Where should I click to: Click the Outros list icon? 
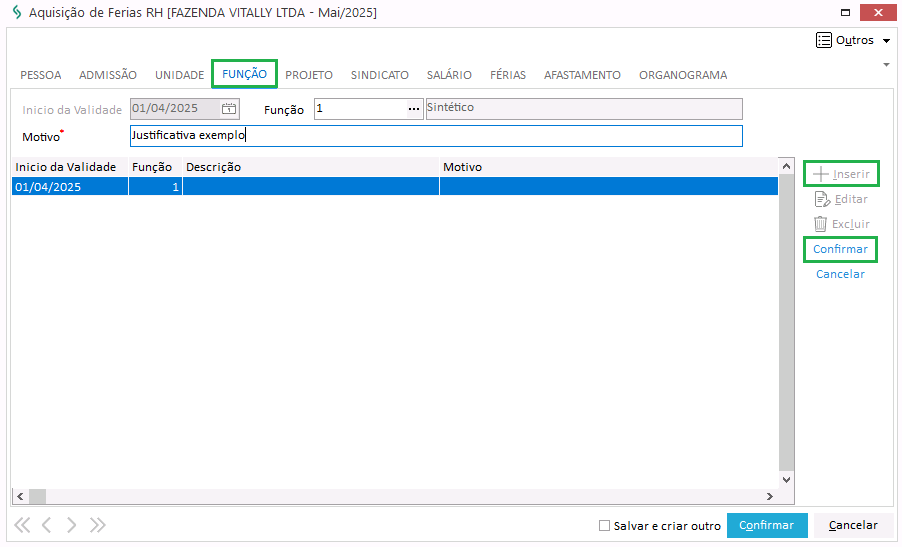tap(824, 40)
